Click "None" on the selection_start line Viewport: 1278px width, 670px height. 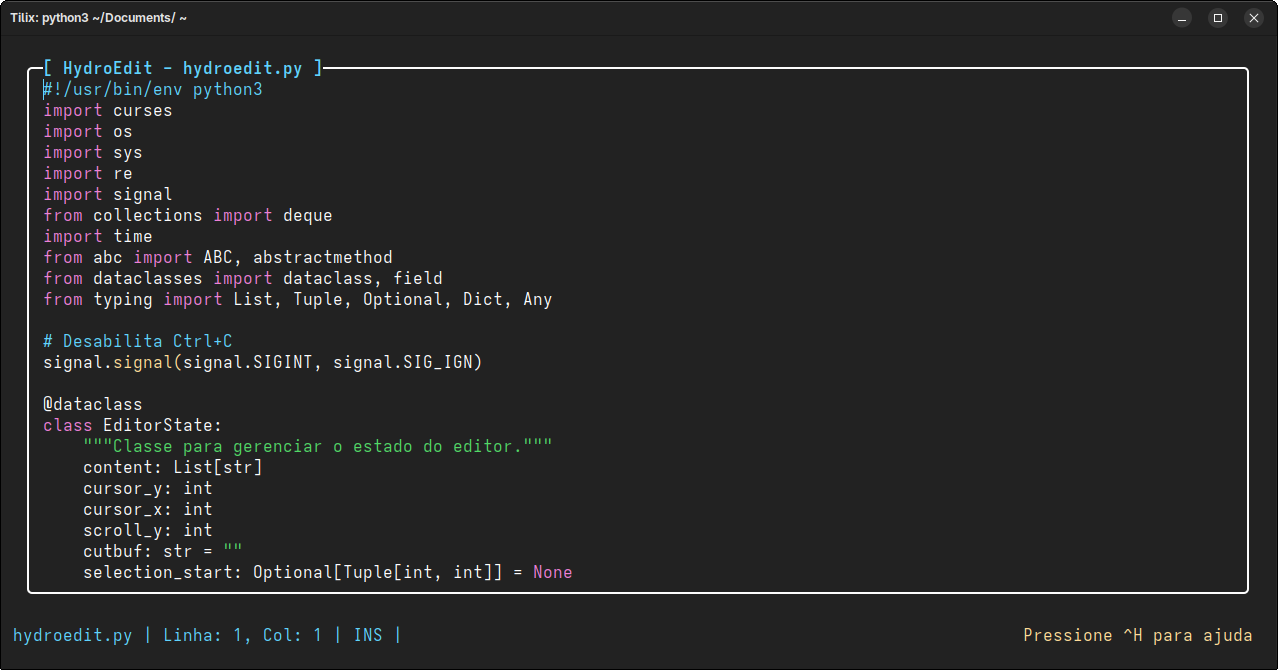[552, 573]
